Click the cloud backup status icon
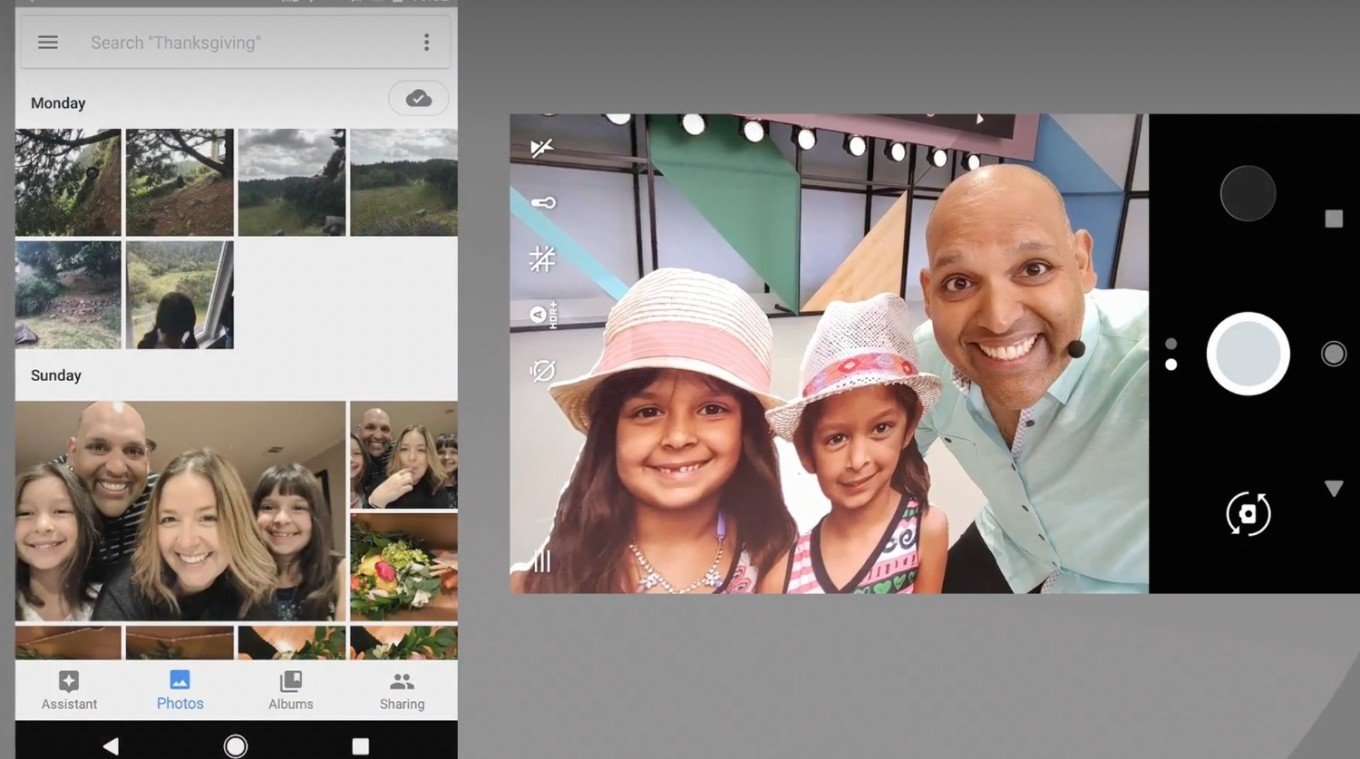 tap(418, 98)
